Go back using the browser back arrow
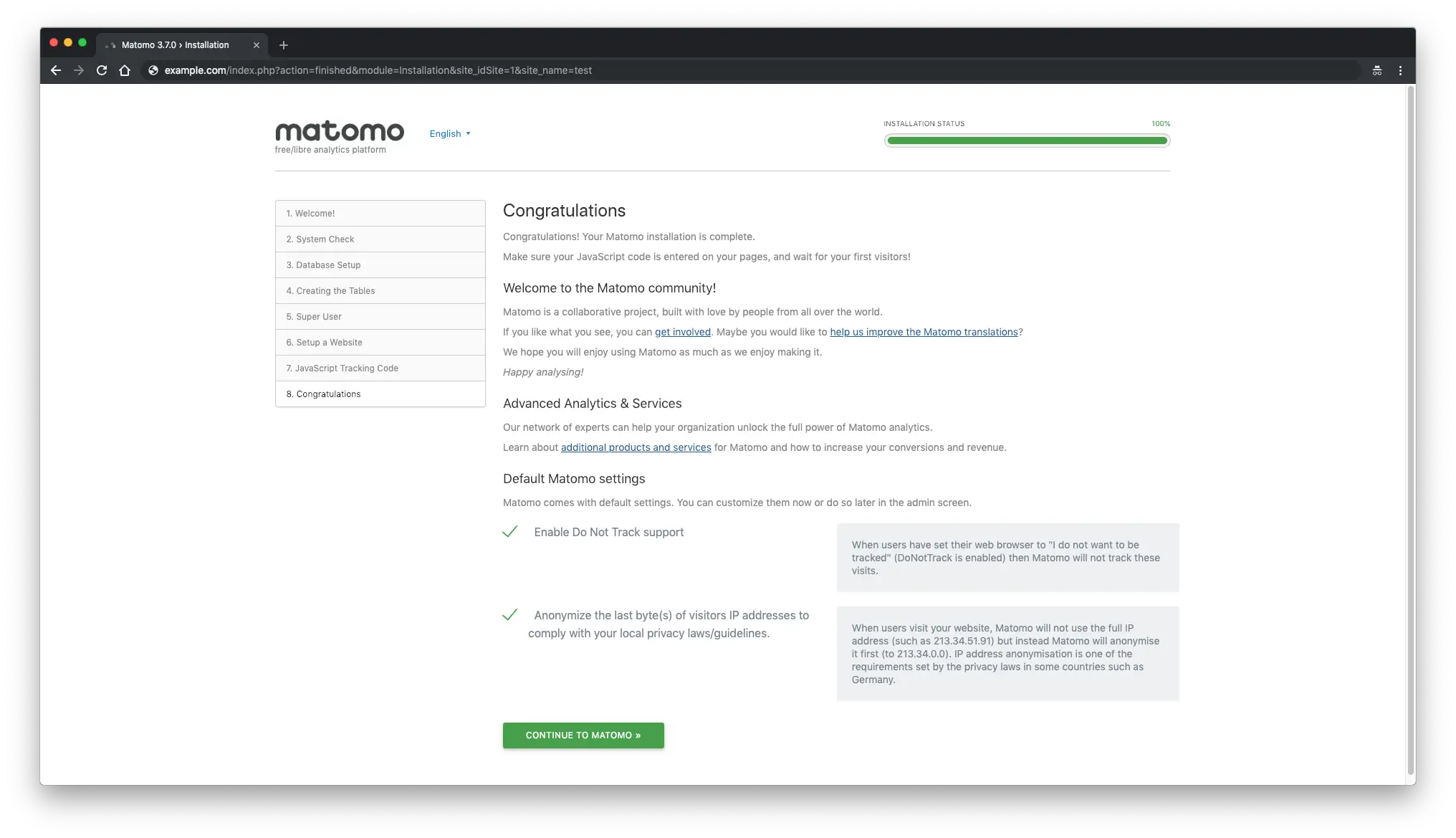Image resolution: width=1456 pixels, height=838 pixels. (56, 70)
